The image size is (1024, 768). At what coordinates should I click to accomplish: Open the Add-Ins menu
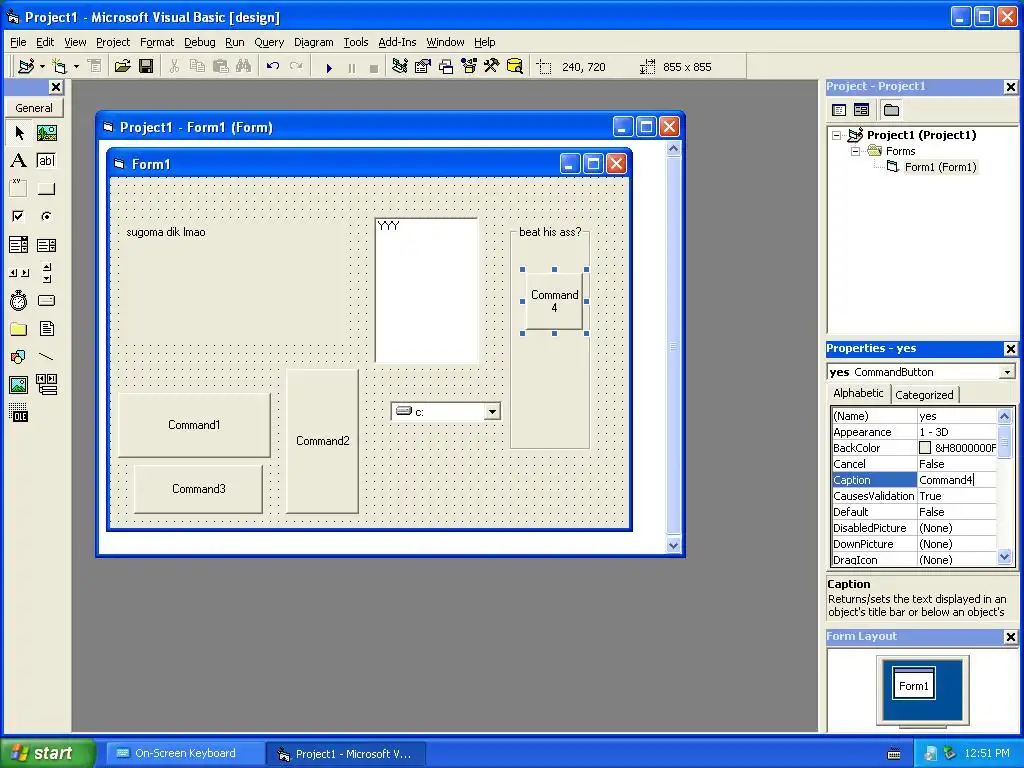click(x=397, y=42)
